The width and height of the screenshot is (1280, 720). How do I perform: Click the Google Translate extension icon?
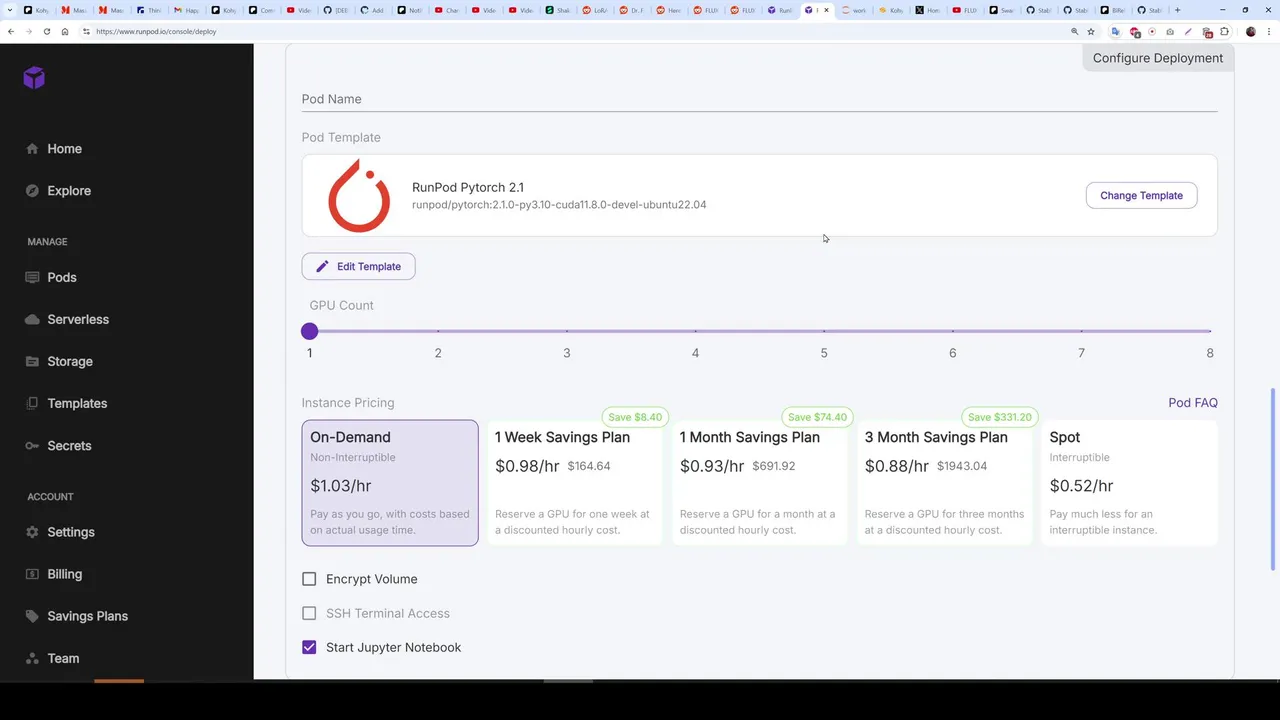(x=1116, y=31)
